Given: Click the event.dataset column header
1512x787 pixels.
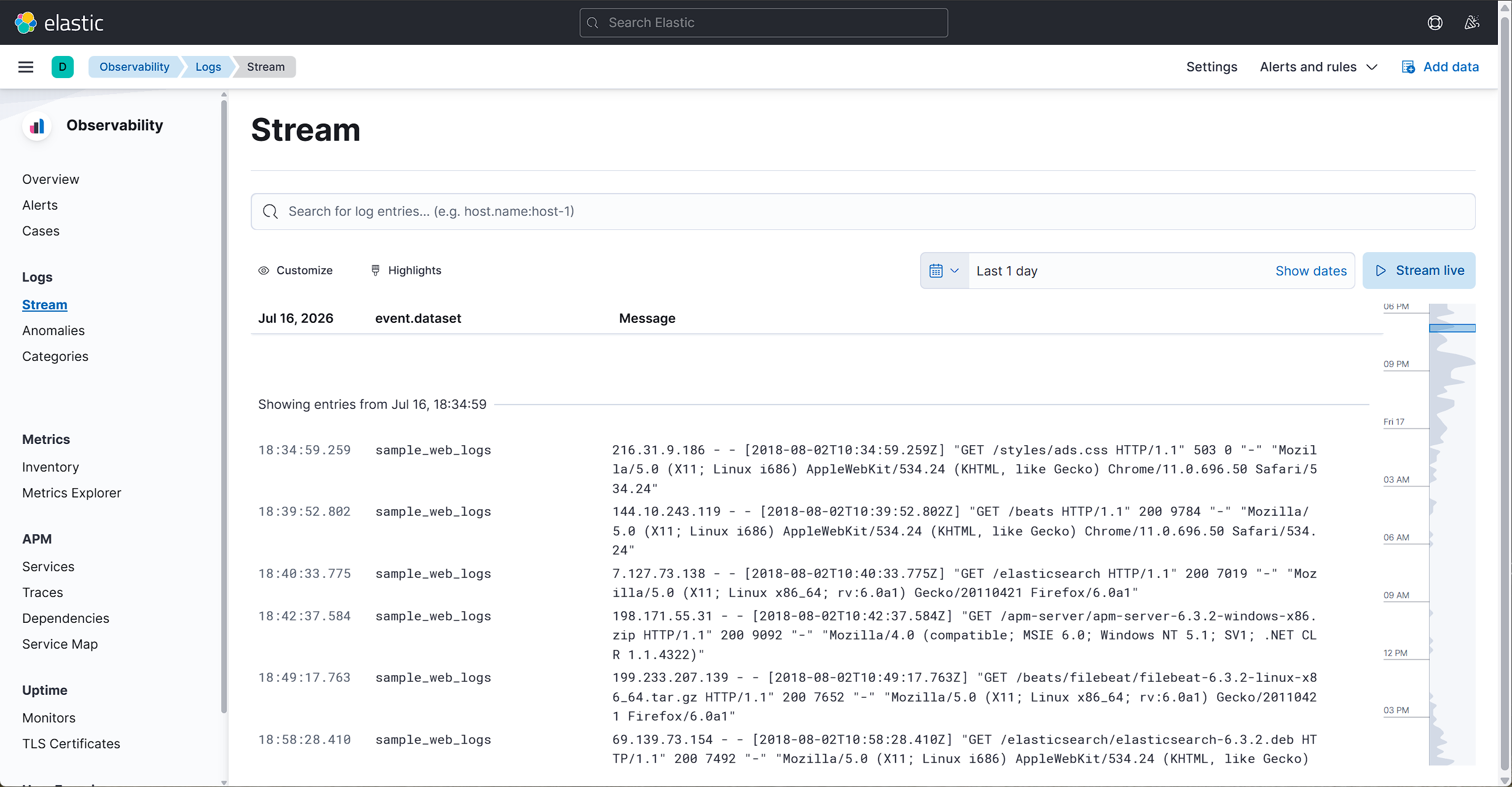Looking at the screenshot, I should pyautogui.click(x=418, y=318).
